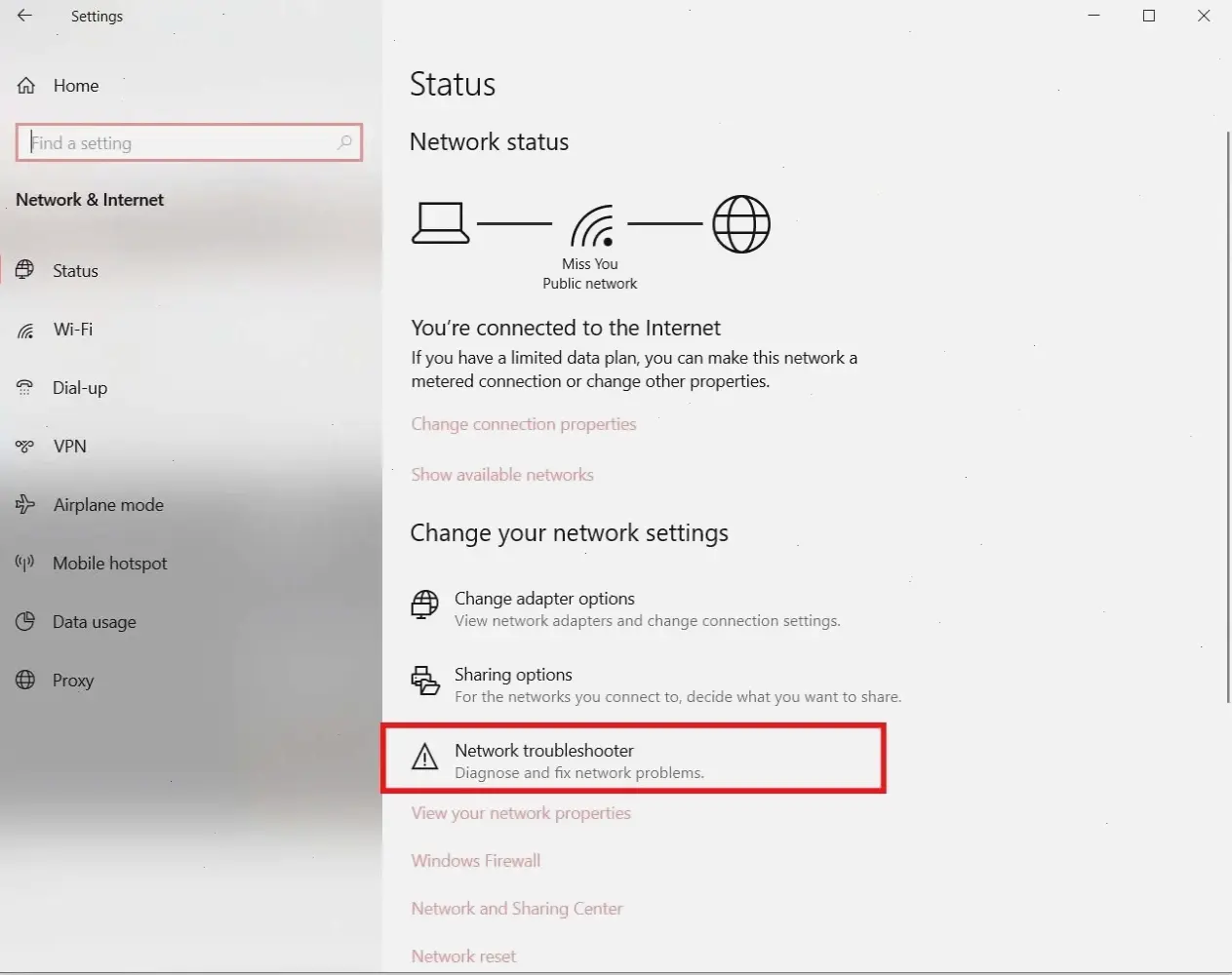1232x975 pixels.
Task: Click the Home icon in sidebar
Action: 26,86
